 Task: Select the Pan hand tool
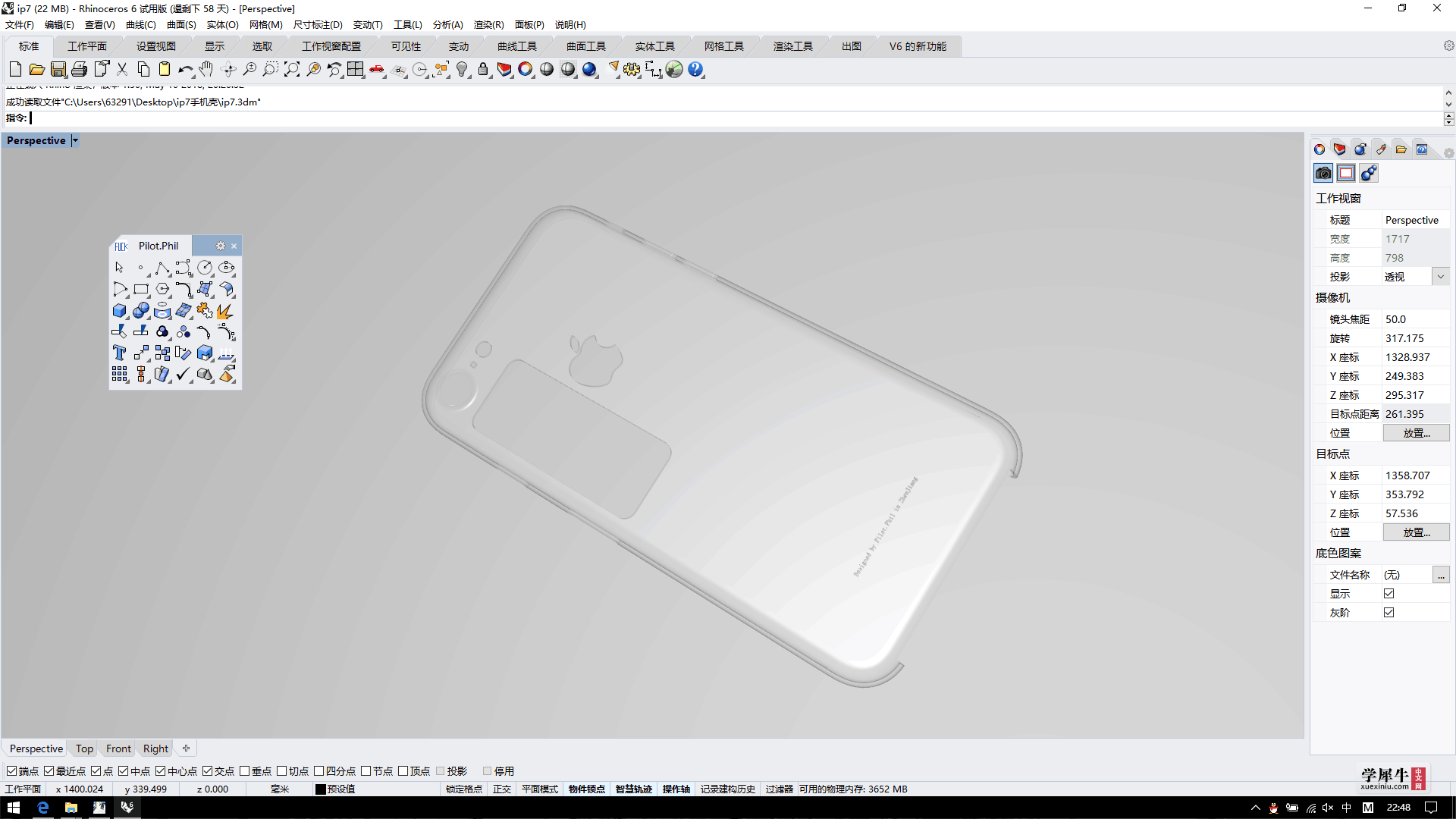coord(206,70)
